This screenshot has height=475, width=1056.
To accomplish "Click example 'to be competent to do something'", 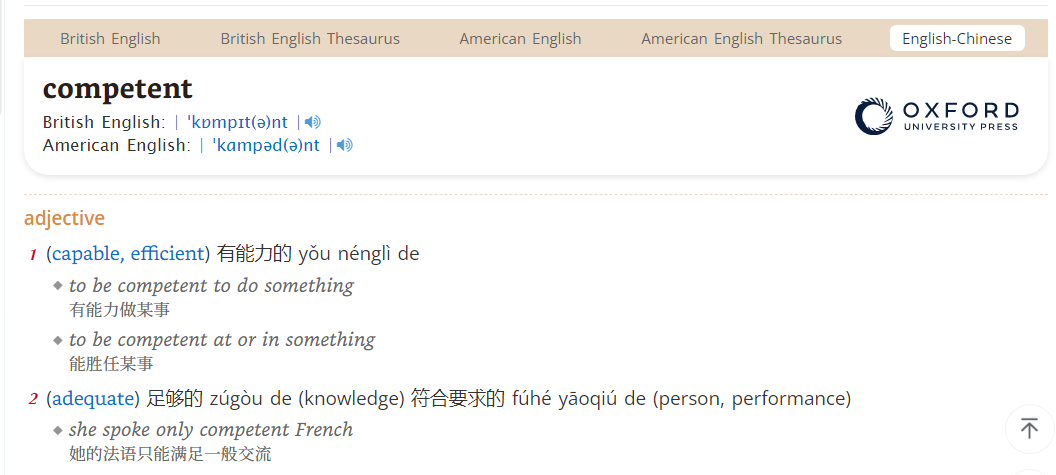I will (x=211, y=286).
